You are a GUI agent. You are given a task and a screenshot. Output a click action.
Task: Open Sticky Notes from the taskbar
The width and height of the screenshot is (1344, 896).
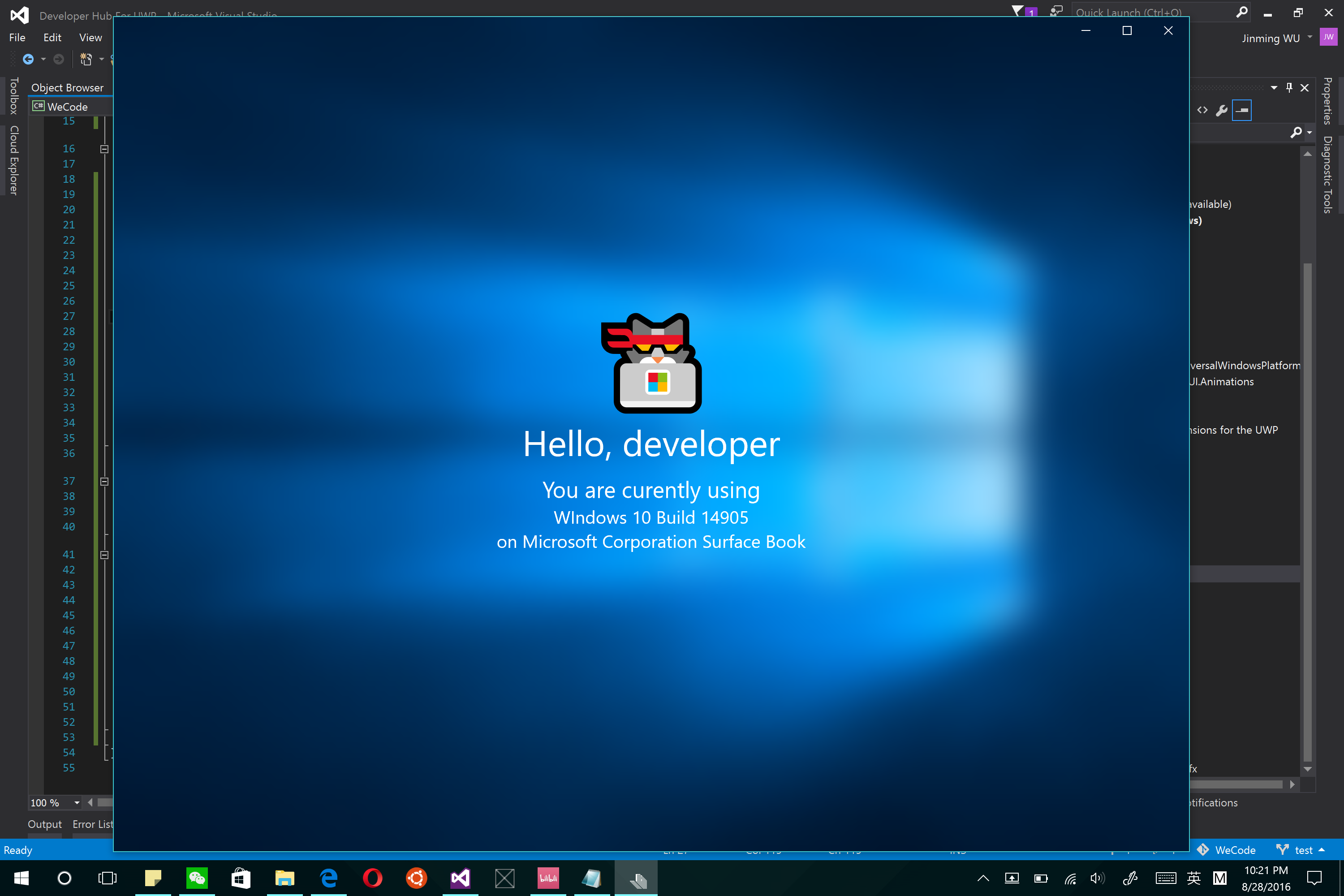(153, 878)
